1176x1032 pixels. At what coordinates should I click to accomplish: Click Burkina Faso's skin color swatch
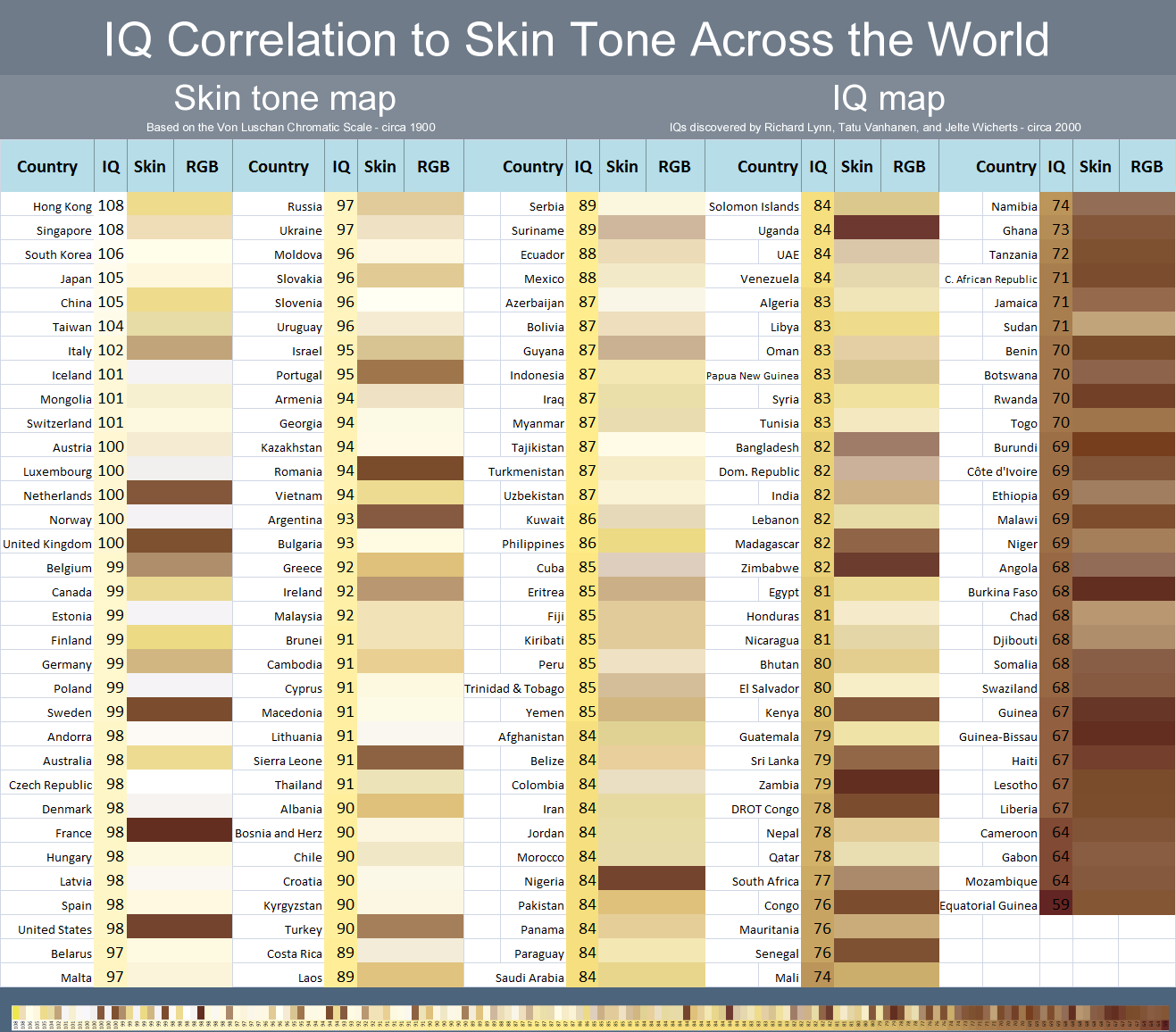point(1124,591)
